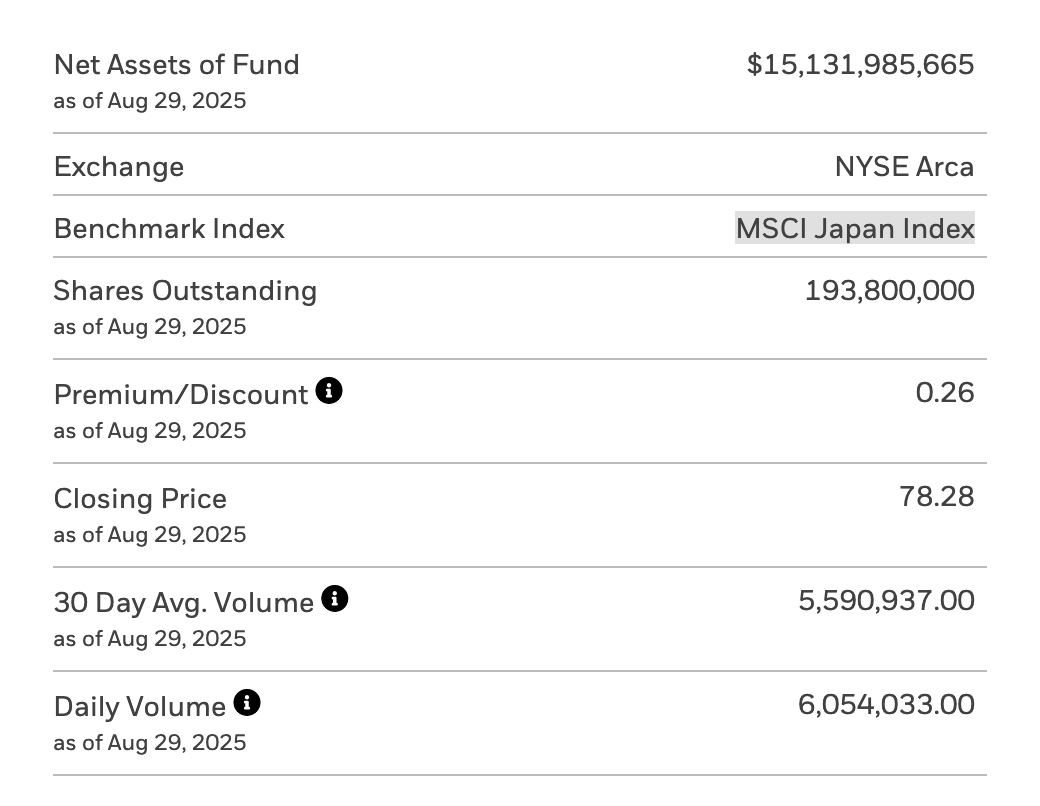Select the Closing Price row label
This screenshot has width=1040, height=806.
pos(140,498)
